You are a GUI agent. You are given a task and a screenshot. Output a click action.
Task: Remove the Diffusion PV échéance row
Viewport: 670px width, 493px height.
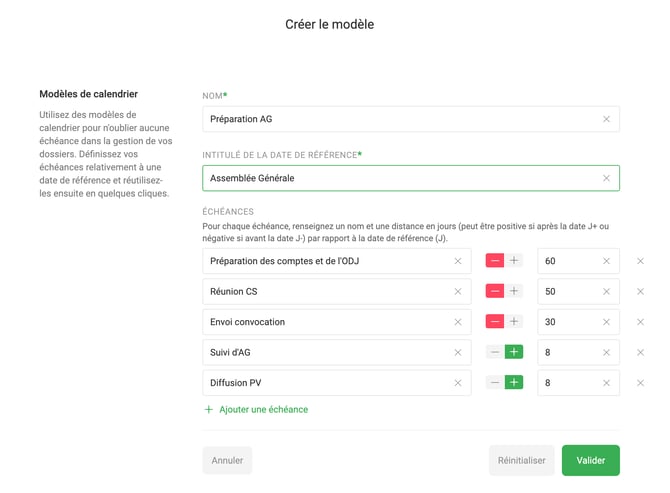pyautogui.click(x=641, y=383)
